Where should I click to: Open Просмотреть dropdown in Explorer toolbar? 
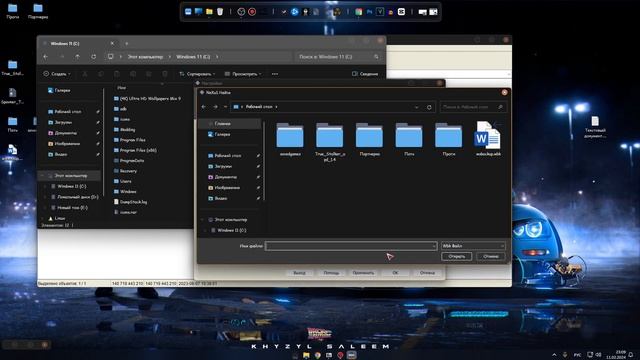(243, 74)
